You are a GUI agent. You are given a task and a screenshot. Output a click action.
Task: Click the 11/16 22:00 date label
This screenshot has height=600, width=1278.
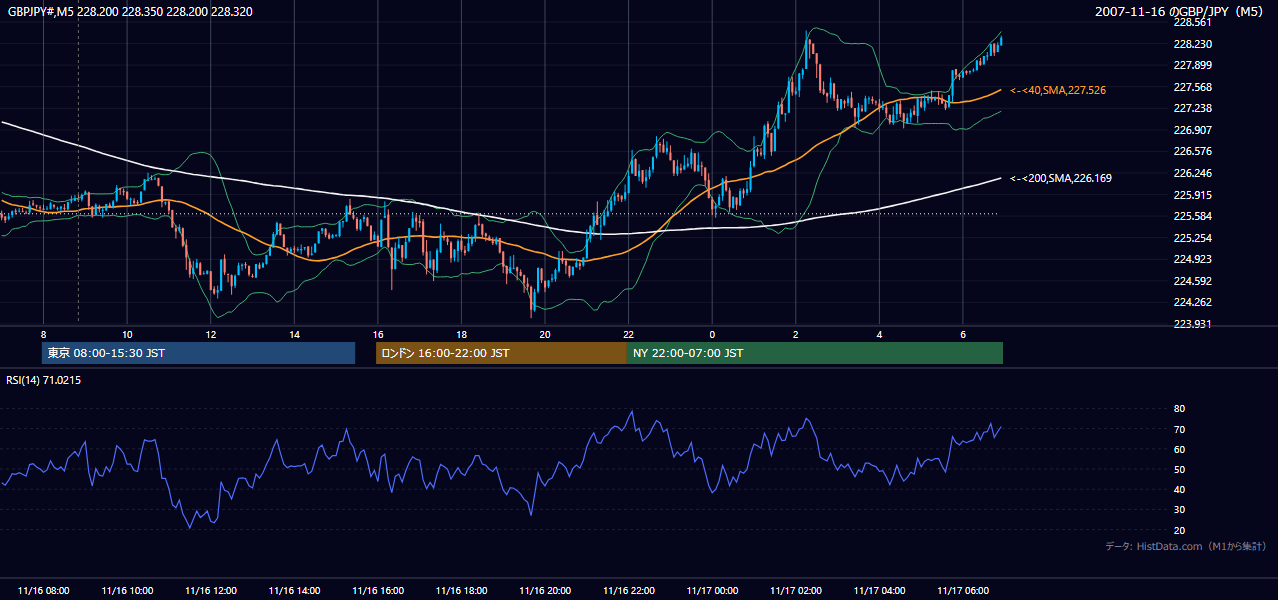pyautogui.click(x=628, y=591)
